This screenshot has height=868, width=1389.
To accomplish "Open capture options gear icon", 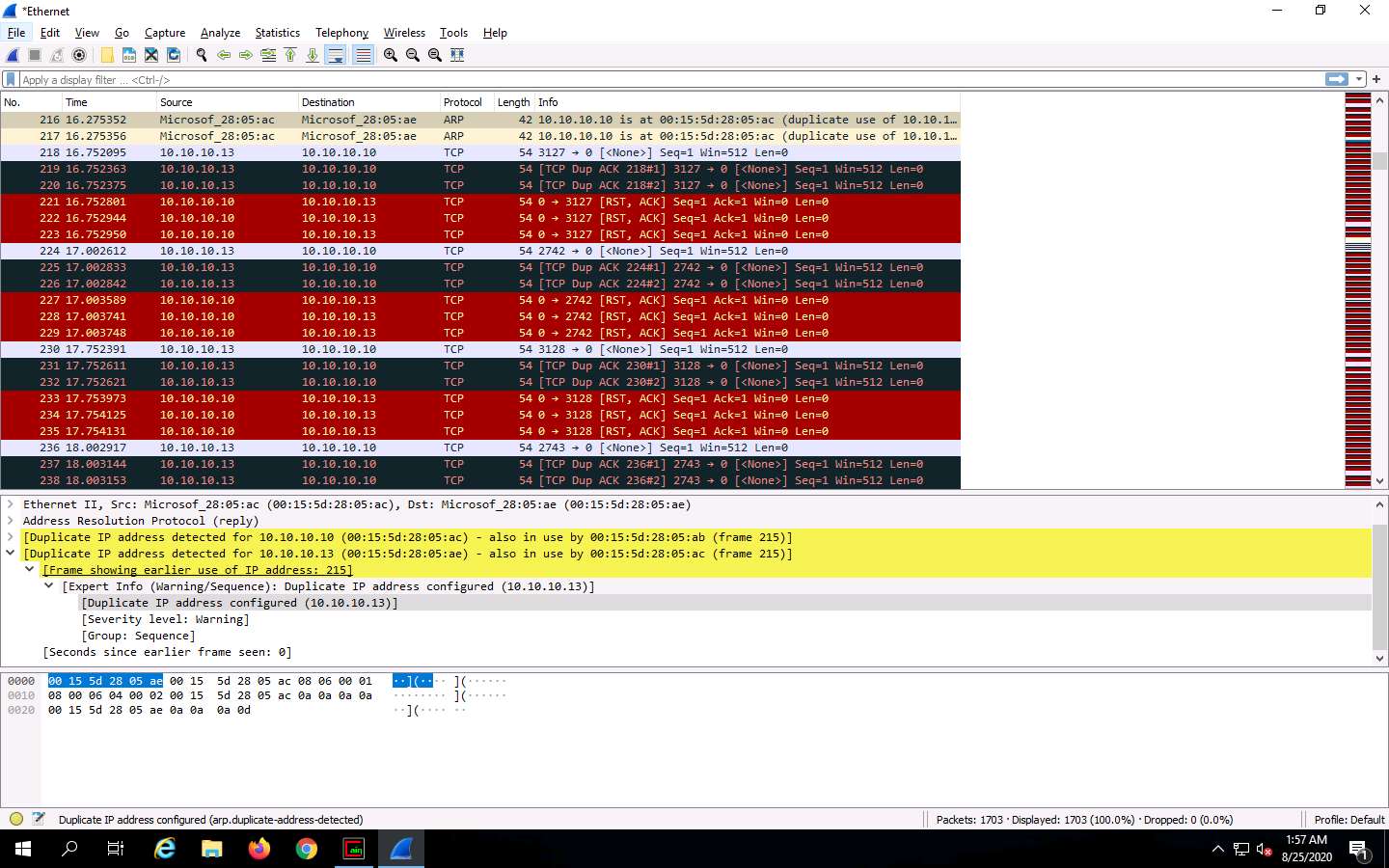I will point(79,55).
